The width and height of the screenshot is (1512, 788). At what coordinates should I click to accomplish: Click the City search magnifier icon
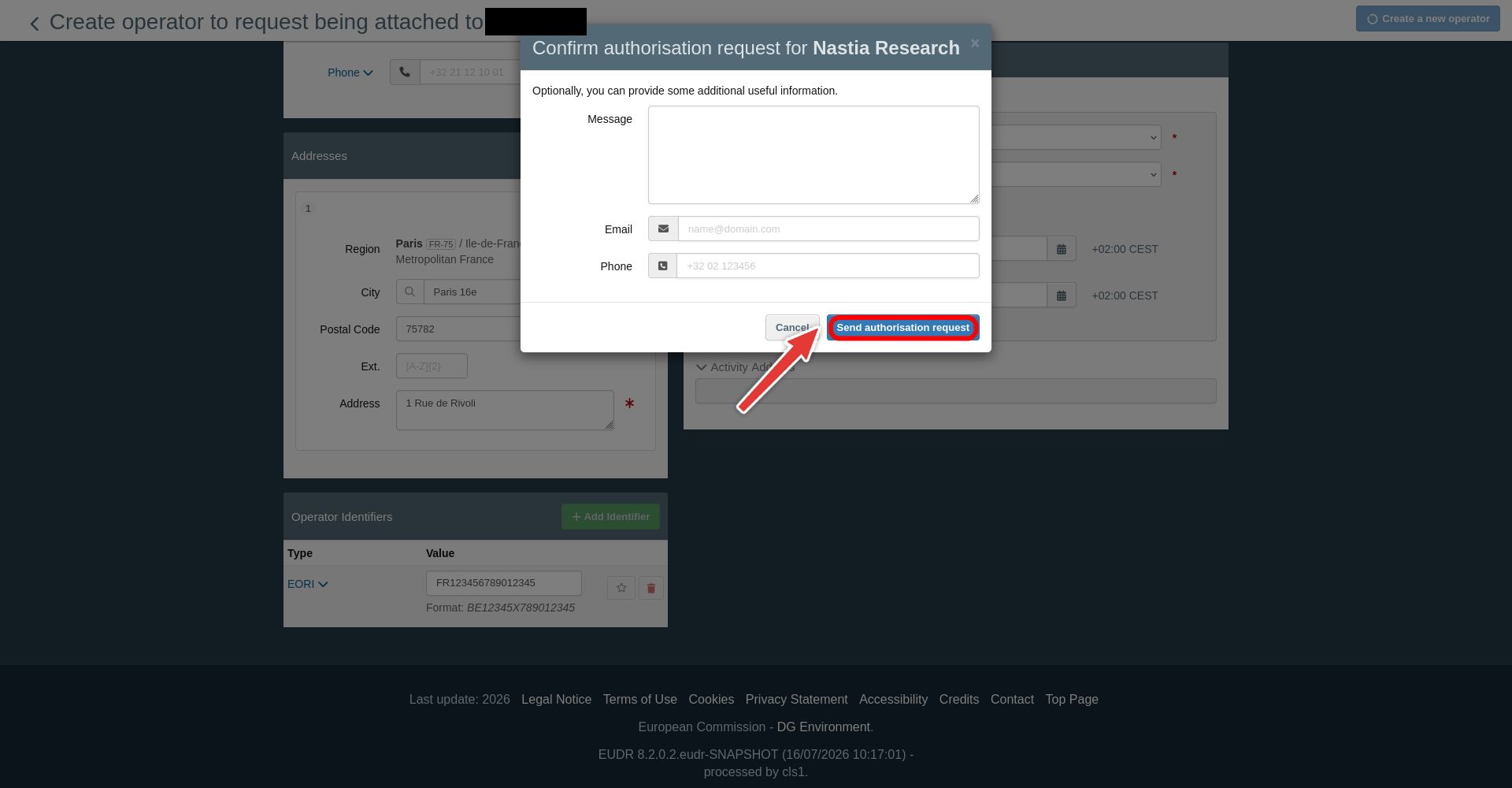click(409, 292)
